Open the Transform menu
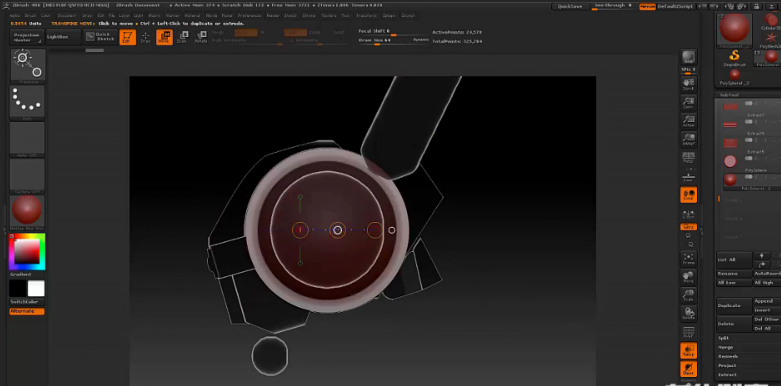Image resolution: width=781 pixels, height=386 pixels. (x=366, y=15)
